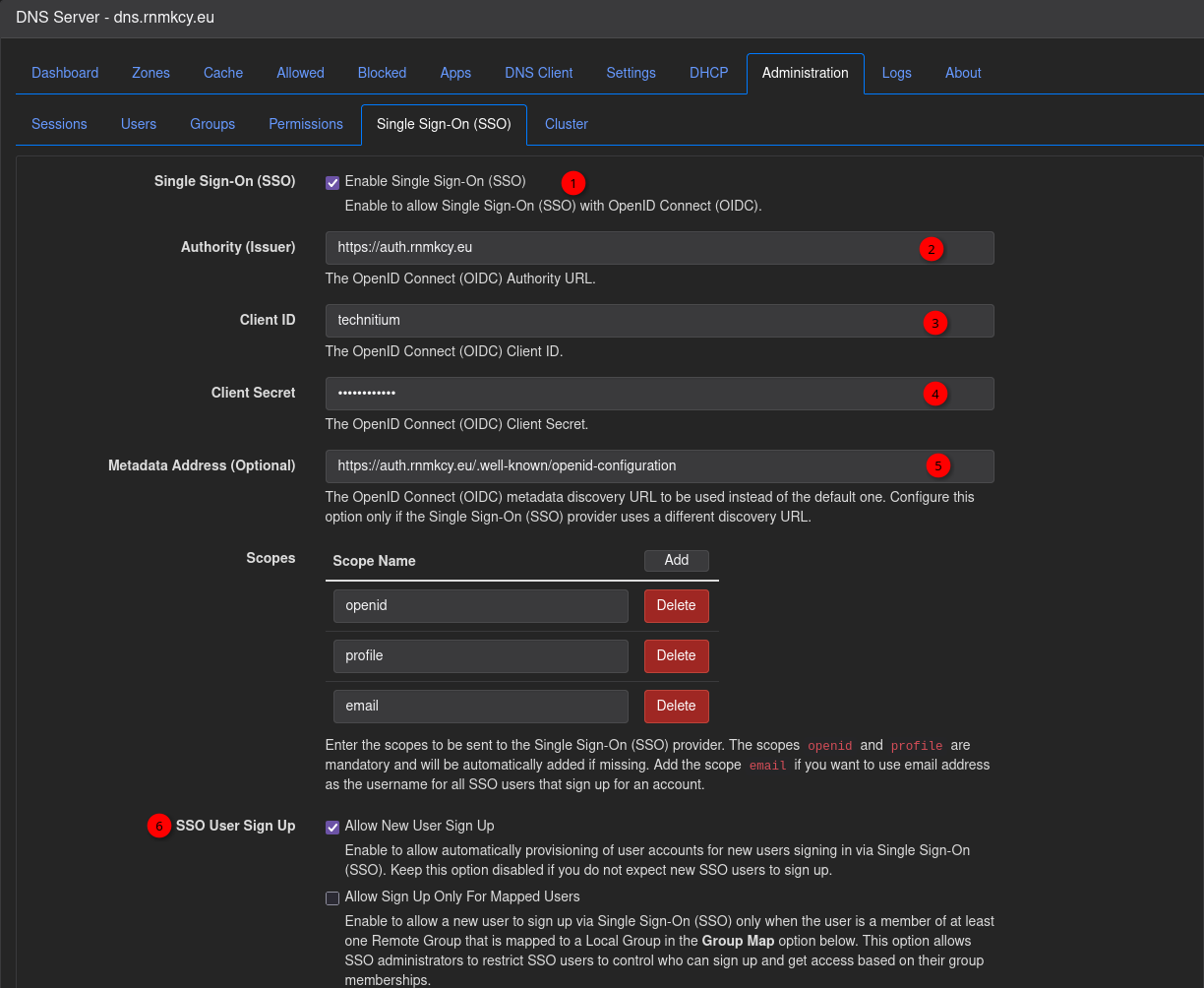Open the Cache tab
The width and height of the screenshot is (1204, 988).
tap(223, 73)
